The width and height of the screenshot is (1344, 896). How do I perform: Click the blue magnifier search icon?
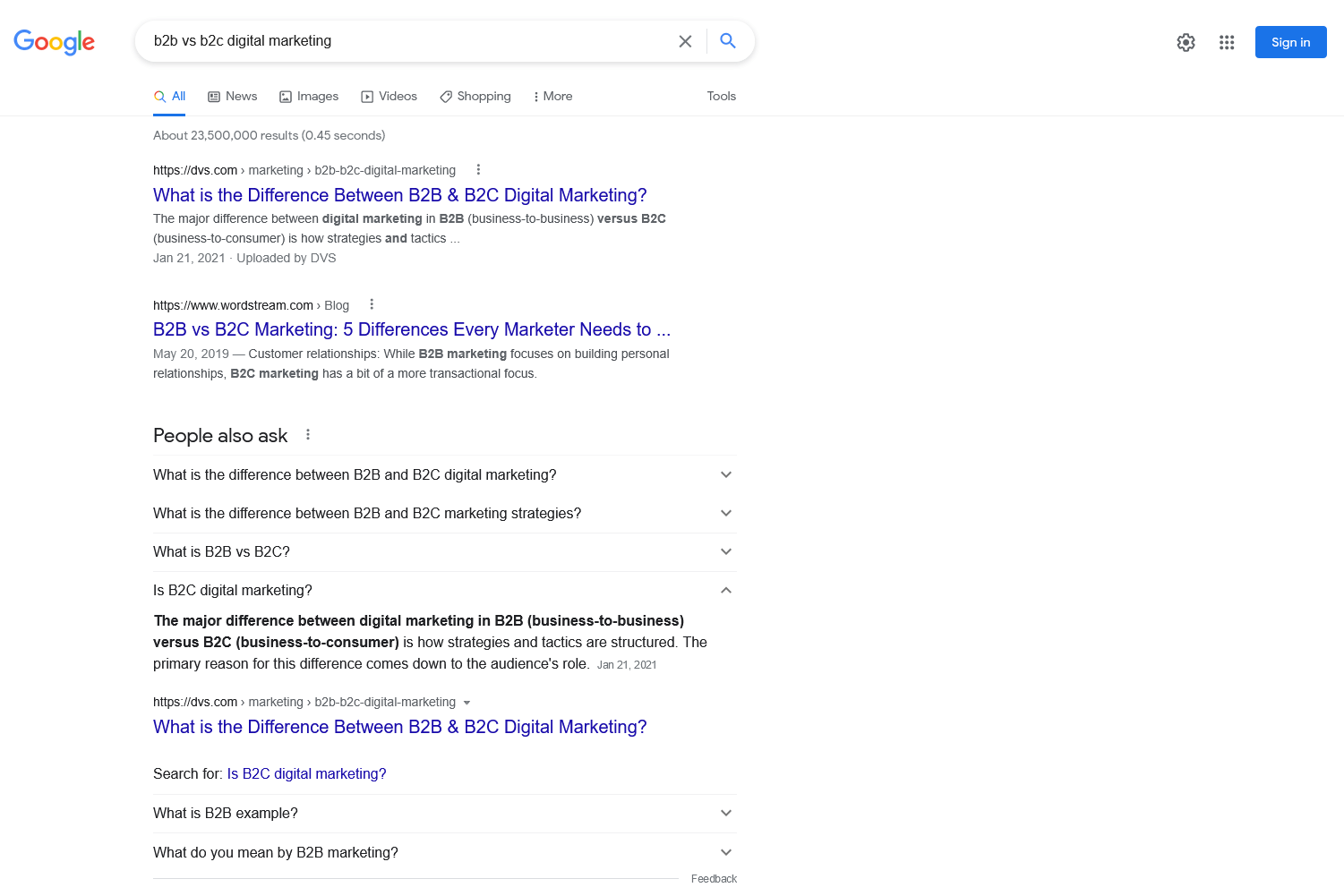[x=728, y=41]
